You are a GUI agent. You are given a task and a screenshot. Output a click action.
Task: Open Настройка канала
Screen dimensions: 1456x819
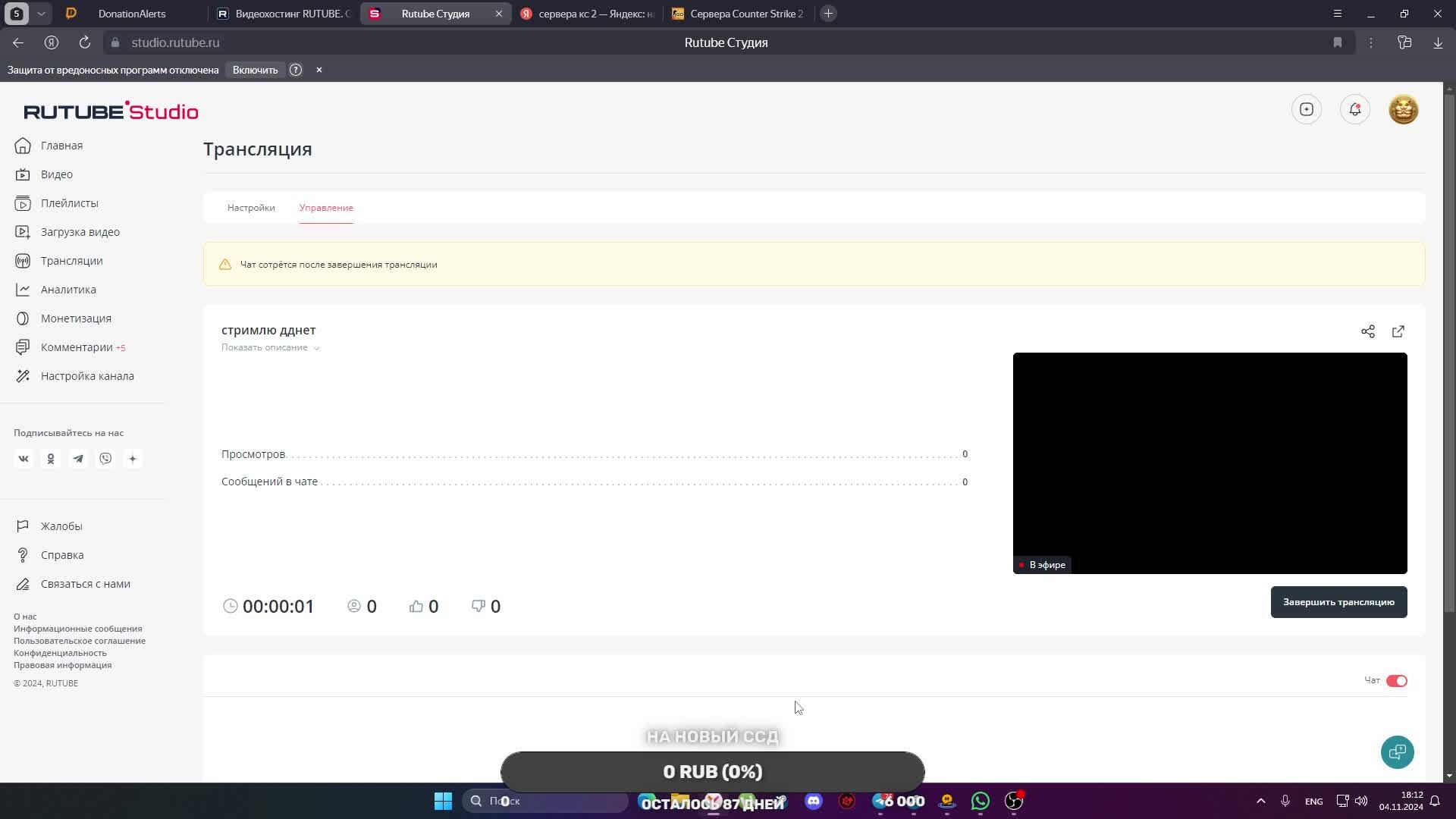[x=74, y=376]
